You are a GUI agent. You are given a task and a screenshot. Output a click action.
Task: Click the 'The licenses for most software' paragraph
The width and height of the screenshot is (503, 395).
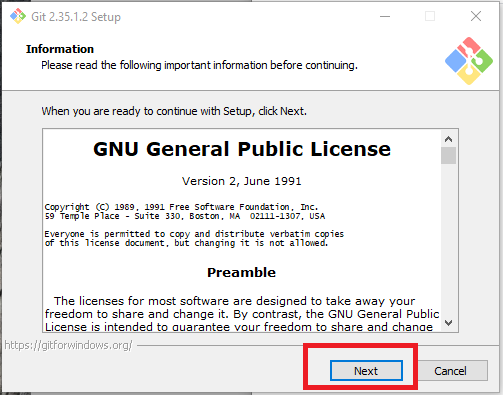click(x=242, y=314)
